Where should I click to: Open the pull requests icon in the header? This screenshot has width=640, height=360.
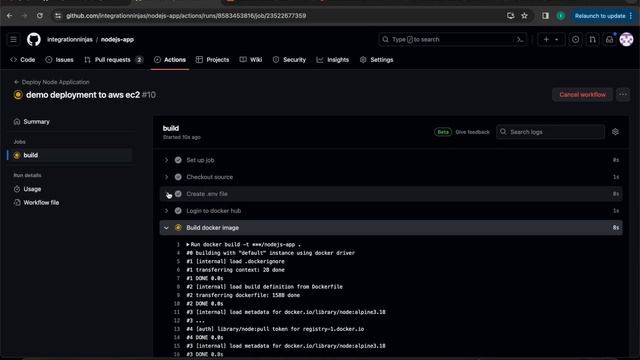592,40
